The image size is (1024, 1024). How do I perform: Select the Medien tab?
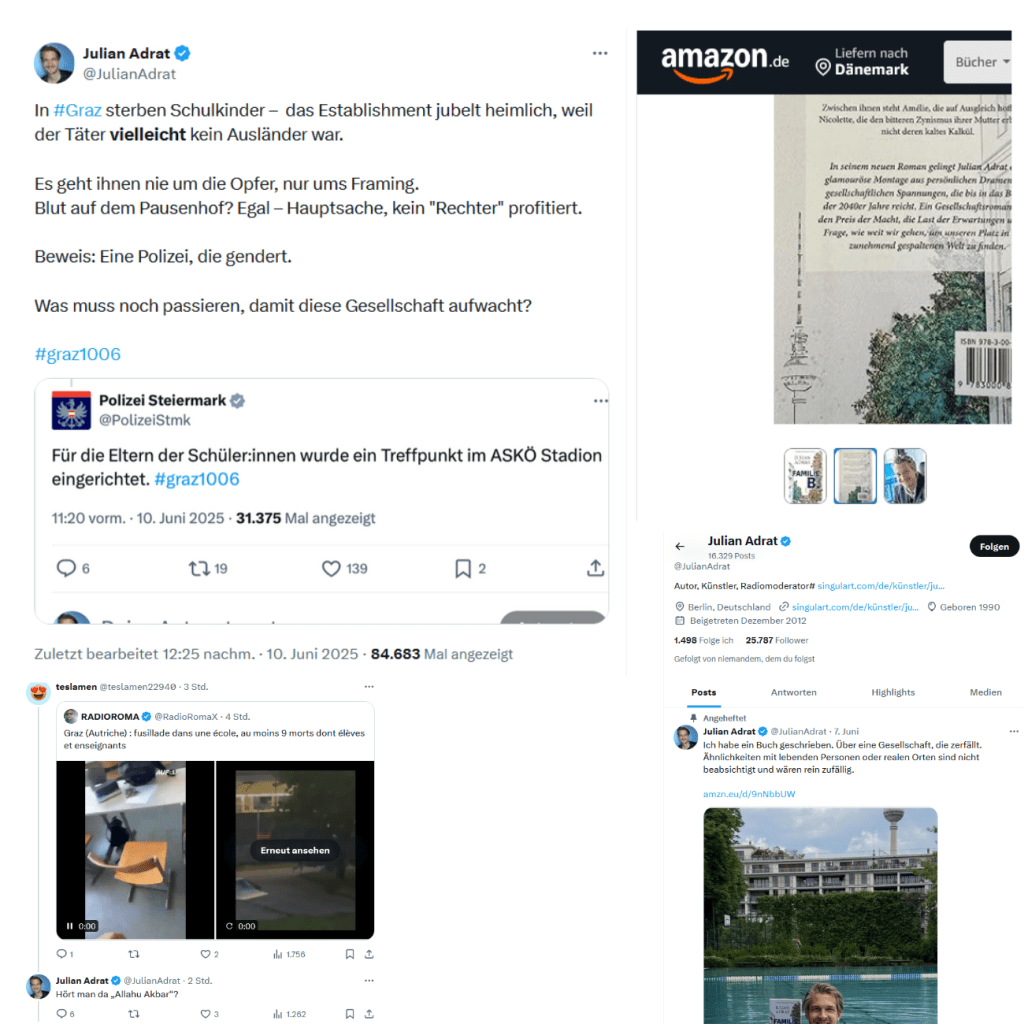click(x=985, y=692)
